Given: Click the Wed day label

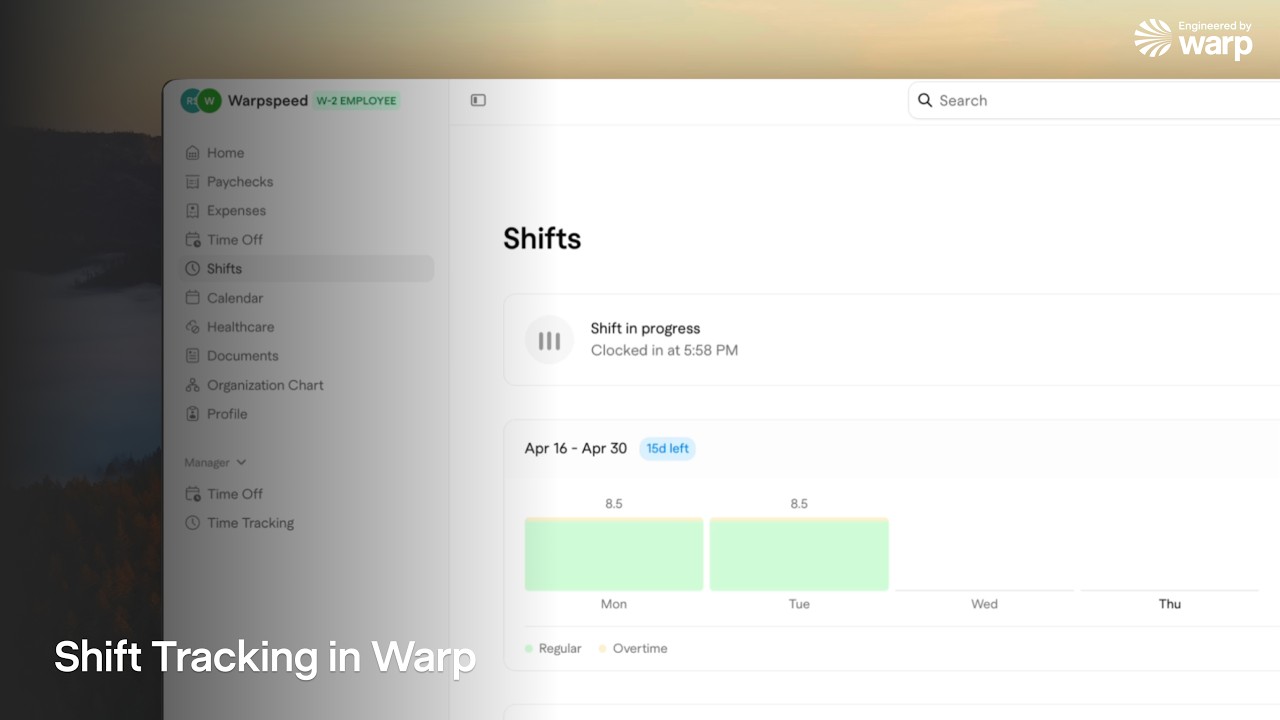Looking at the screenshot, I should (984, 604).
